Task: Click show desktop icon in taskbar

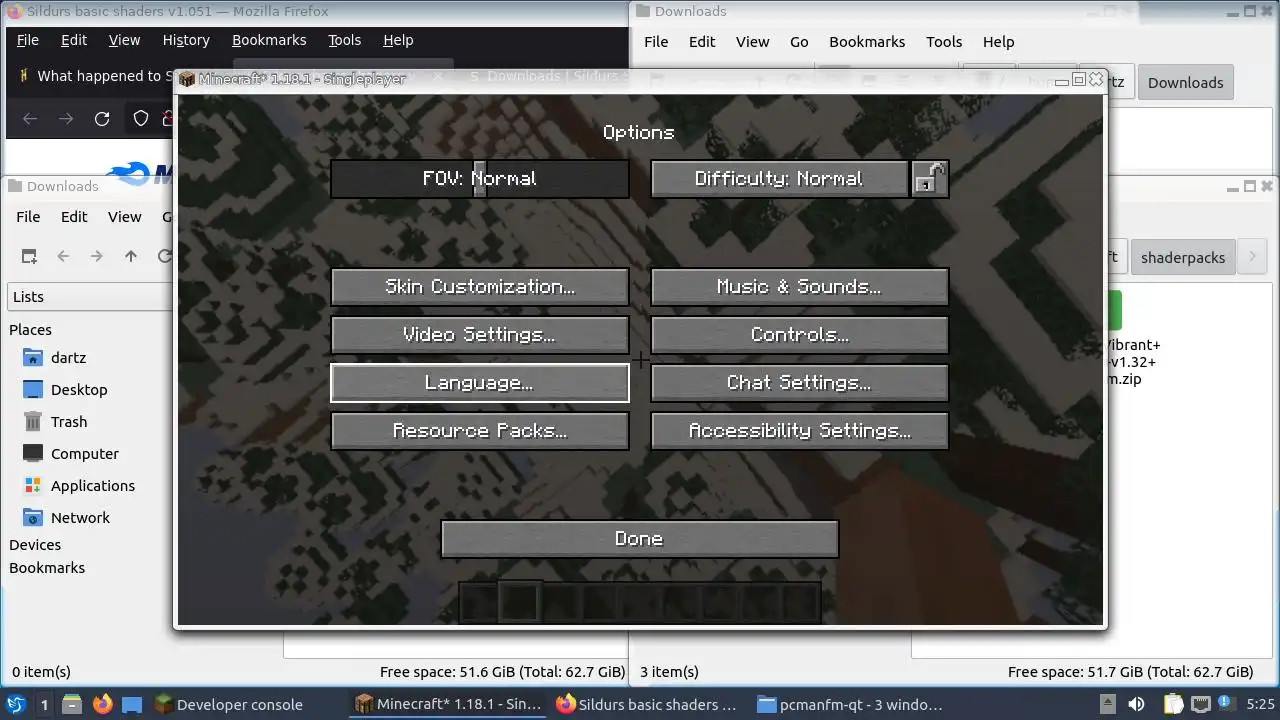Action: [x=132, y=704]
